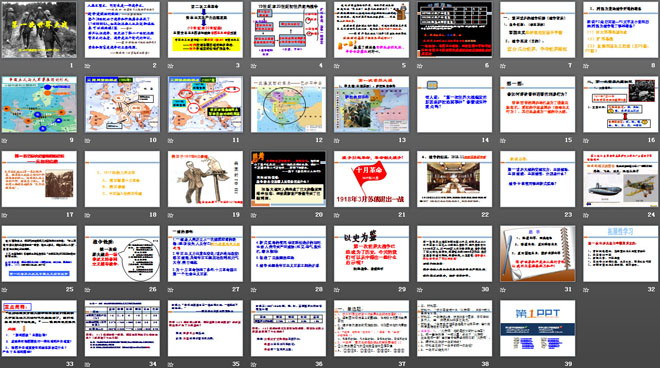Viewport: 660px width, 368px height.
Task: Select slide 39 with the PPT logo
Action: click(x=538, y=328)
